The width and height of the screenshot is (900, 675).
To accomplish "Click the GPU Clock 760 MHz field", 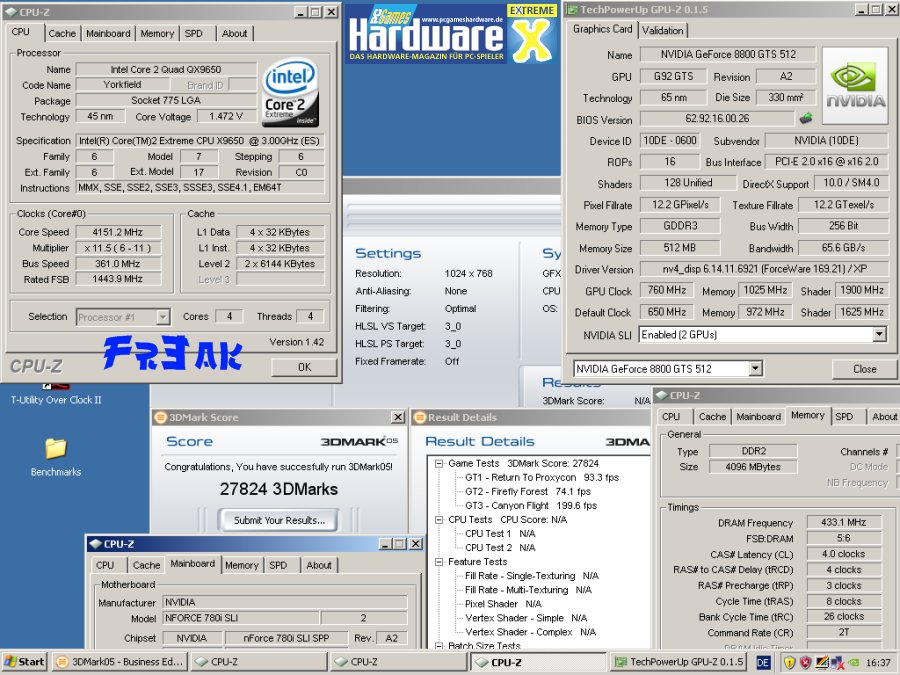I will (666, 290).
